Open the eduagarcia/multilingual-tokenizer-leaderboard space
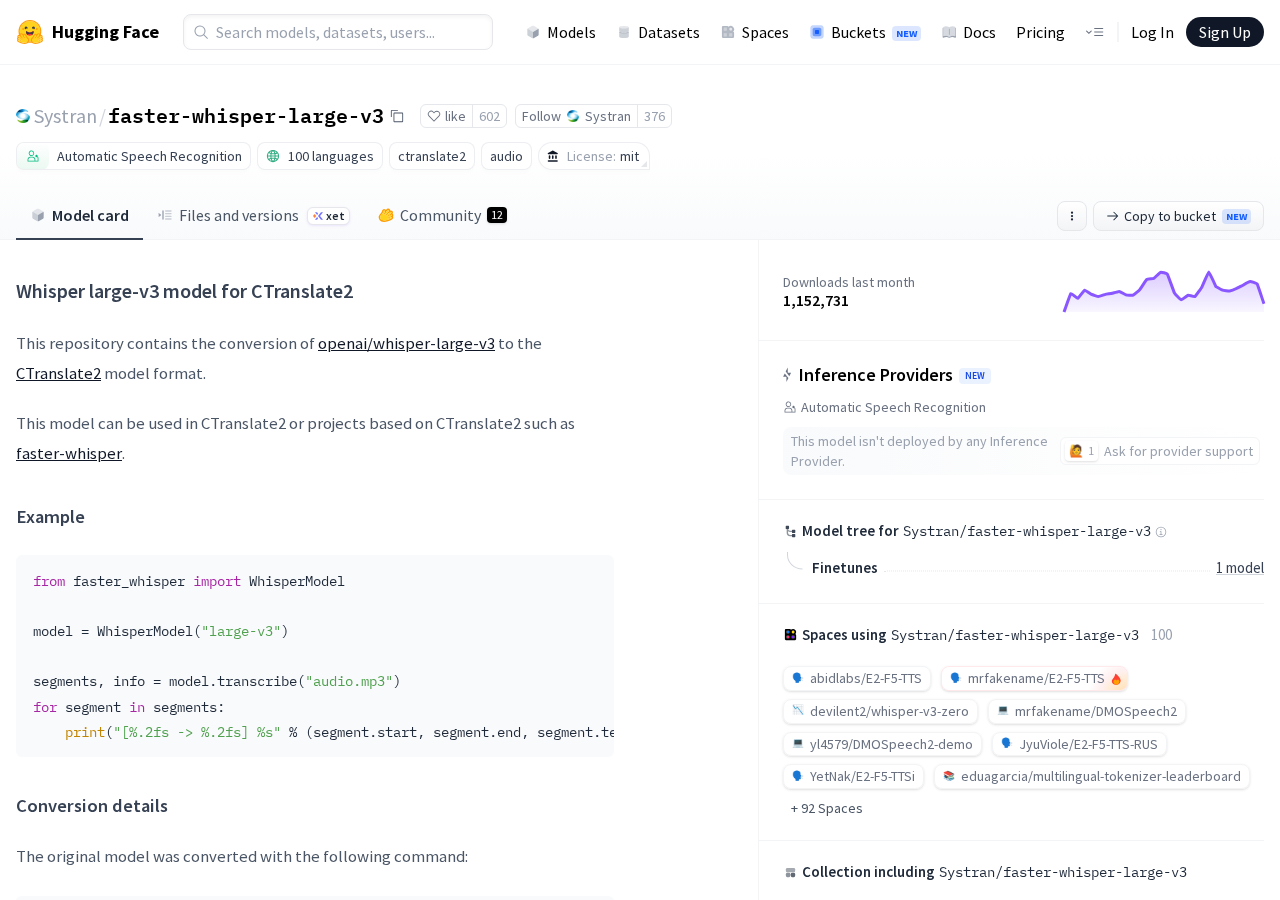Viewport: 1280px width, 900px height. 1092,777
